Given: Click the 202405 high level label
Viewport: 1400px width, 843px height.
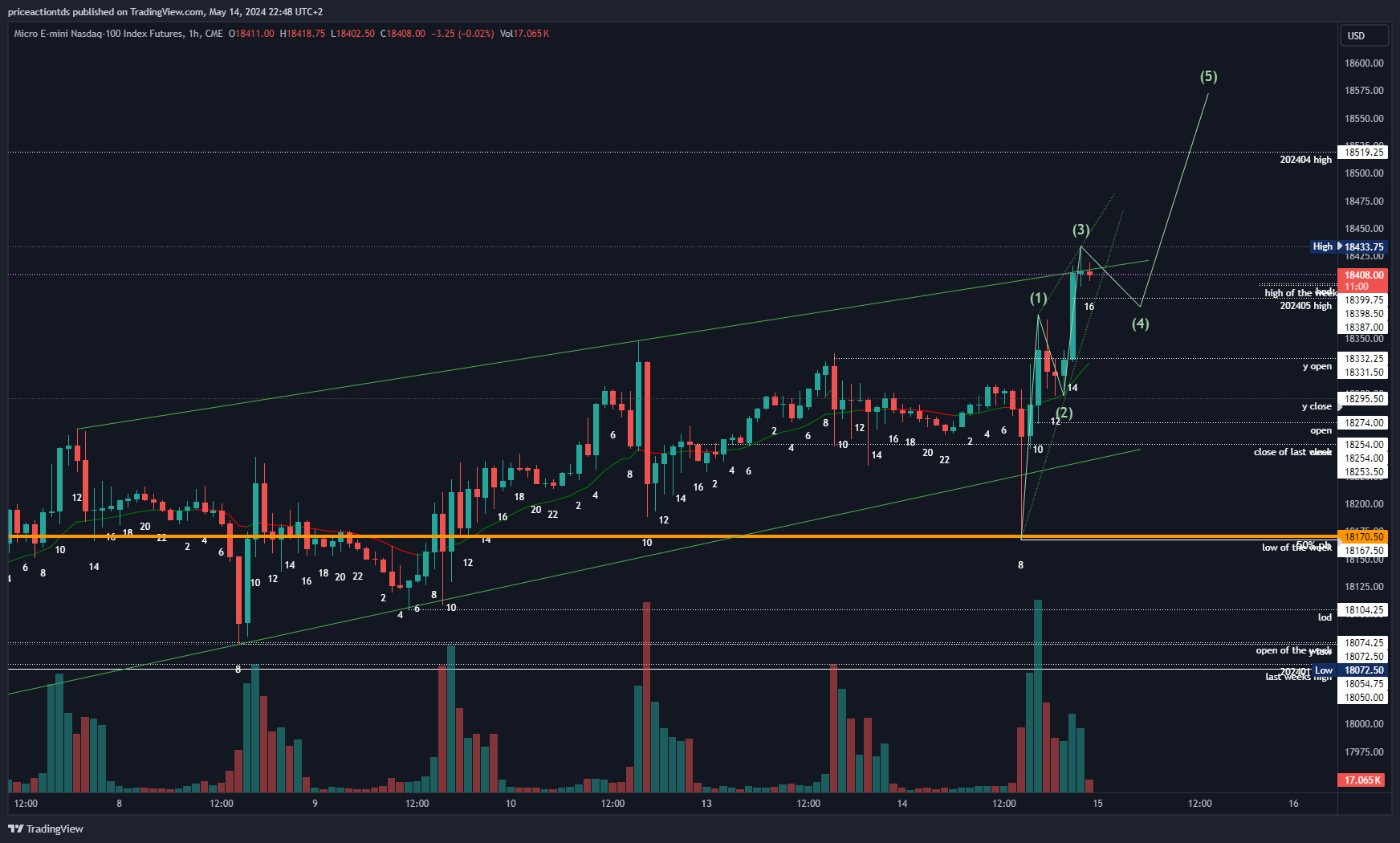Looking at the screenshot, I should pos(1305,306).
